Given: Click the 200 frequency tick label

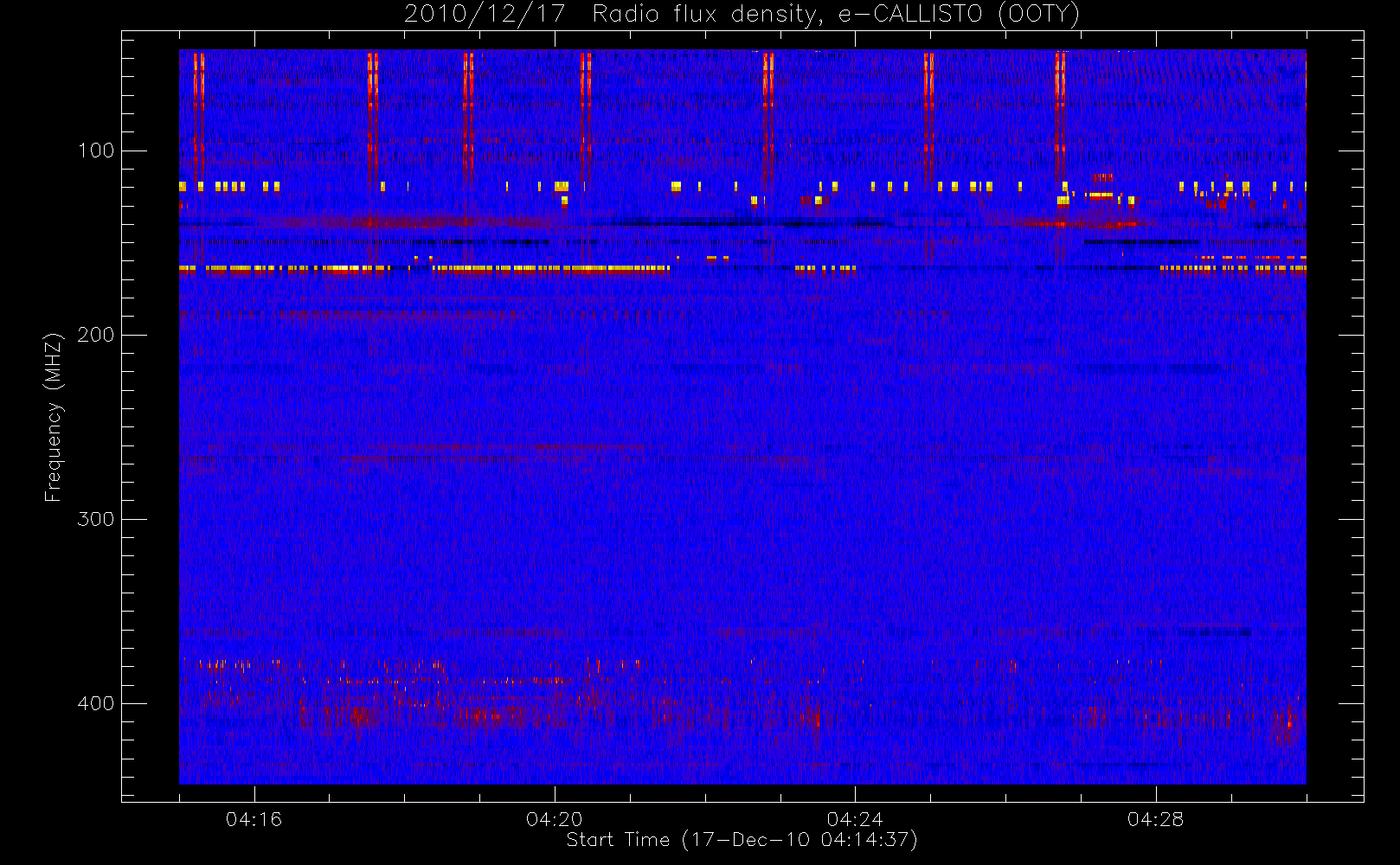Looking at the screenshot, I should tap(96, 335).
